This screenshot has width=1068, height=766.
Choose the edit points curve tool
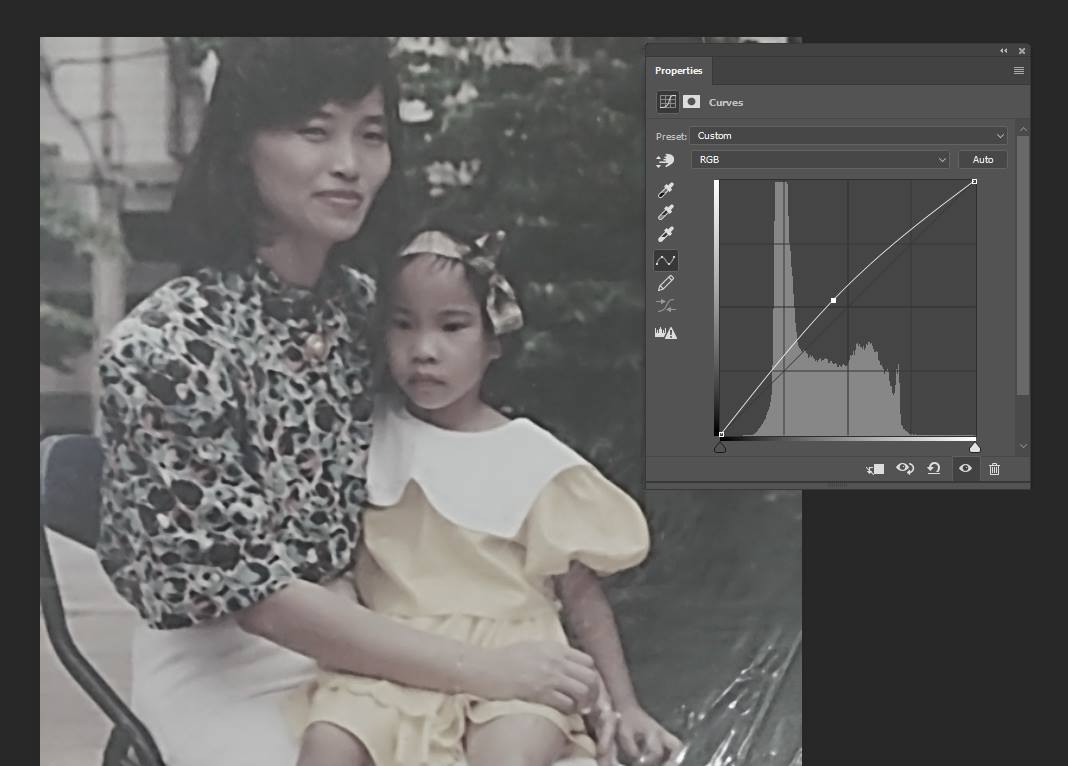(665, 260)
